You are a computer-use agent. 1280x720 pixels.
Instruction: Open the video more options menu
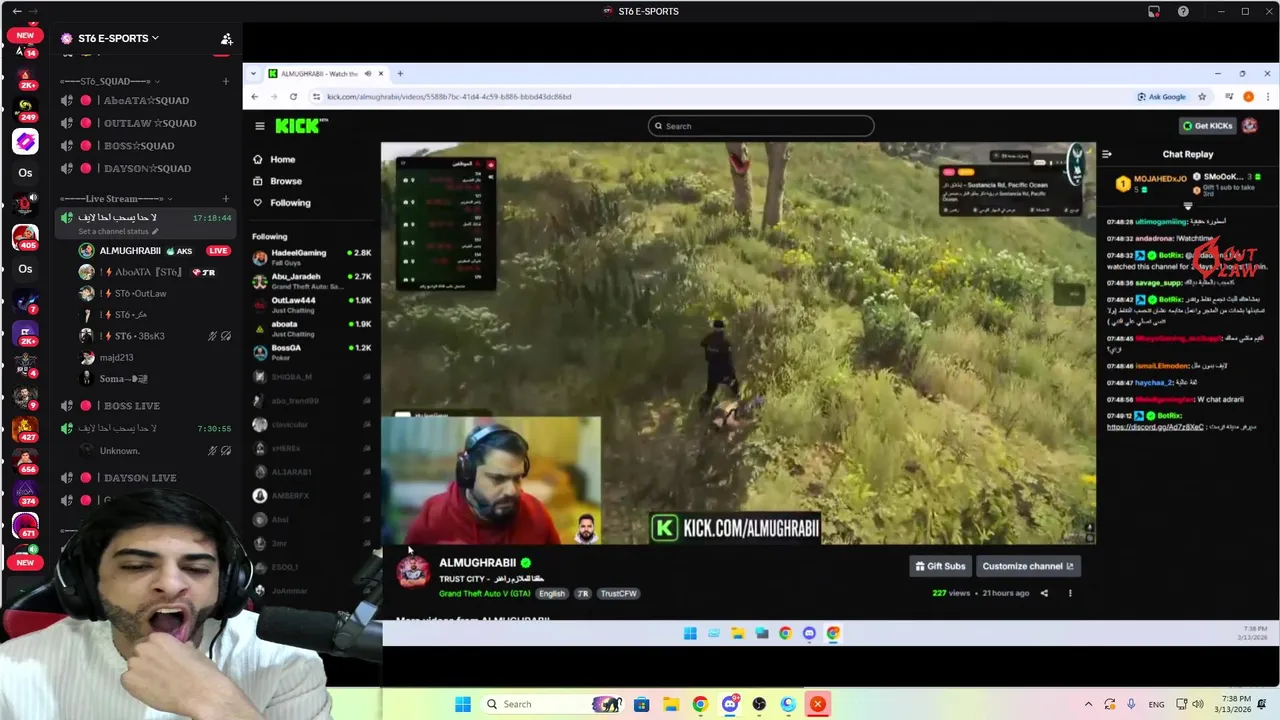pos(1070,593)
